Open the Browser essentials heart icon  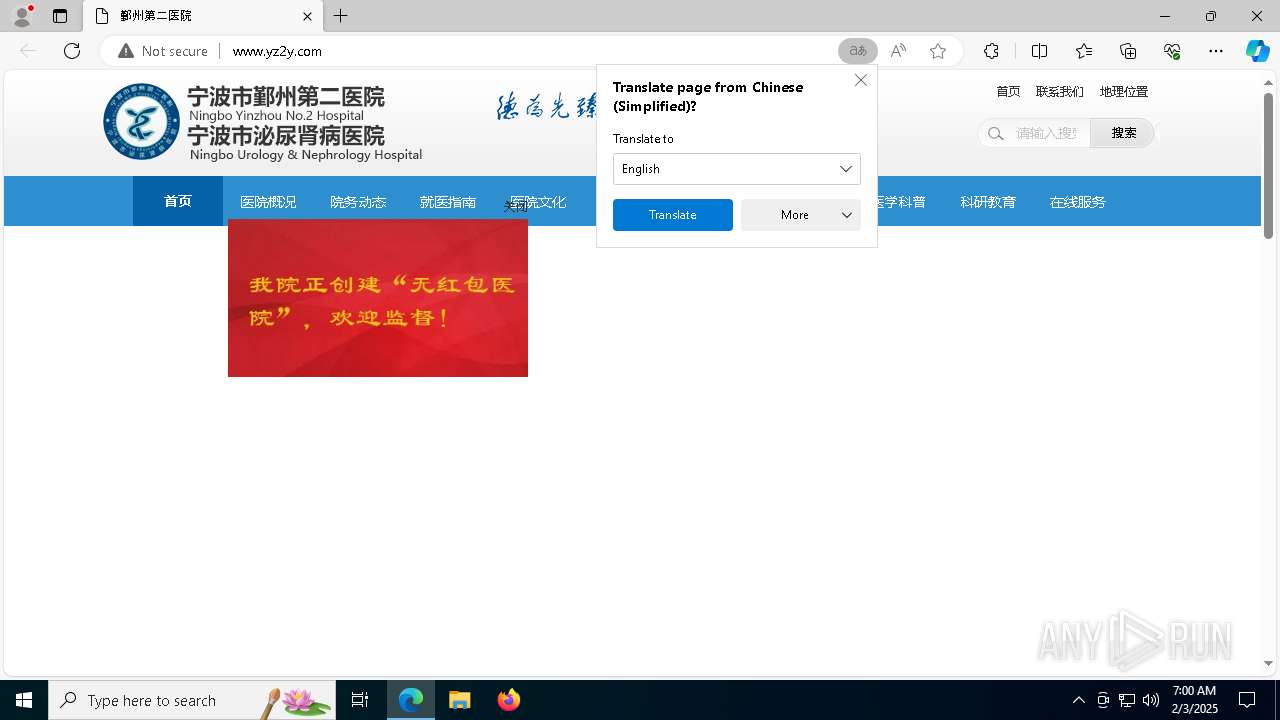click(1172, 51)
